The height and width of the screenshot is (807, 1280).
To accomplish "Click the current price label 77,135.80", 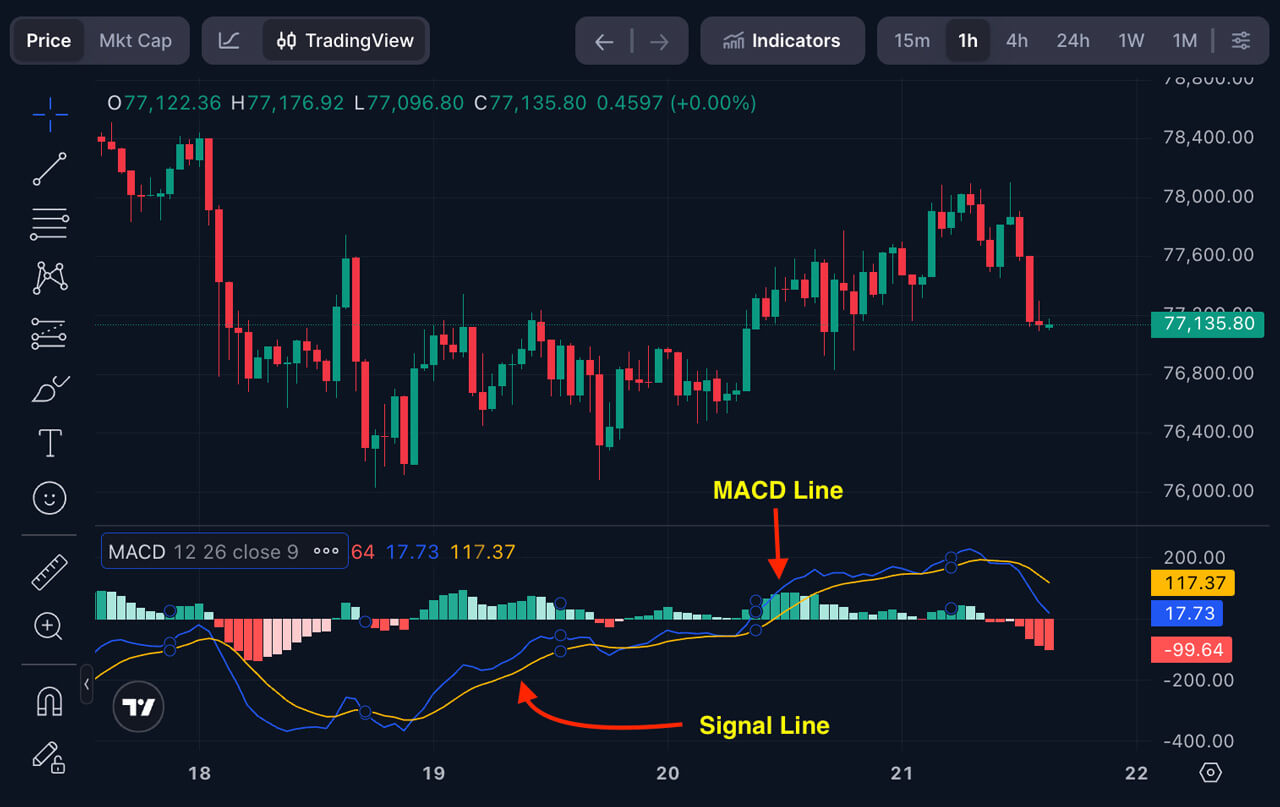I will click(x=1208, y=324).
